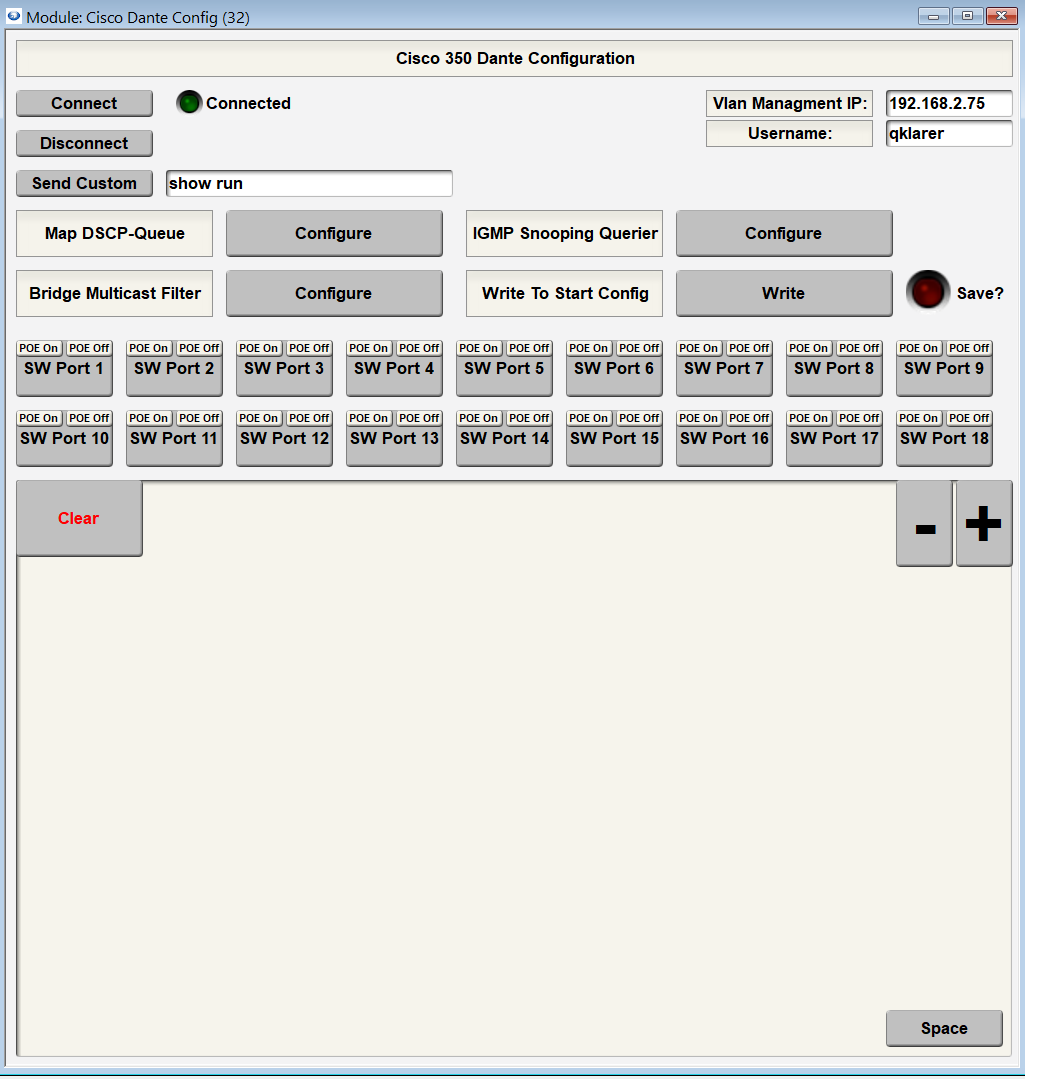The image size is (1058, 1079).
Task: Enable POE On for SW Port 1
Action: click(38, 347)
